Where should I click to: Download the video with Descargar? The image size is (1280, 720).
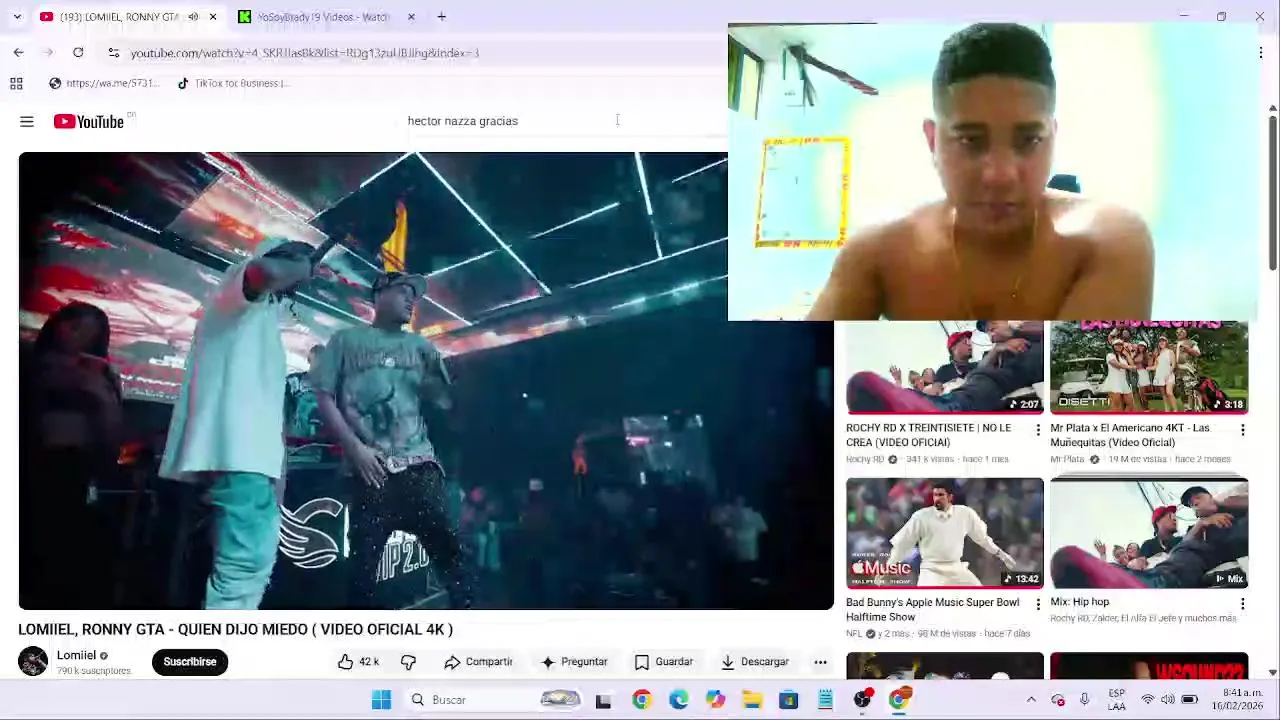coord(755,662)
